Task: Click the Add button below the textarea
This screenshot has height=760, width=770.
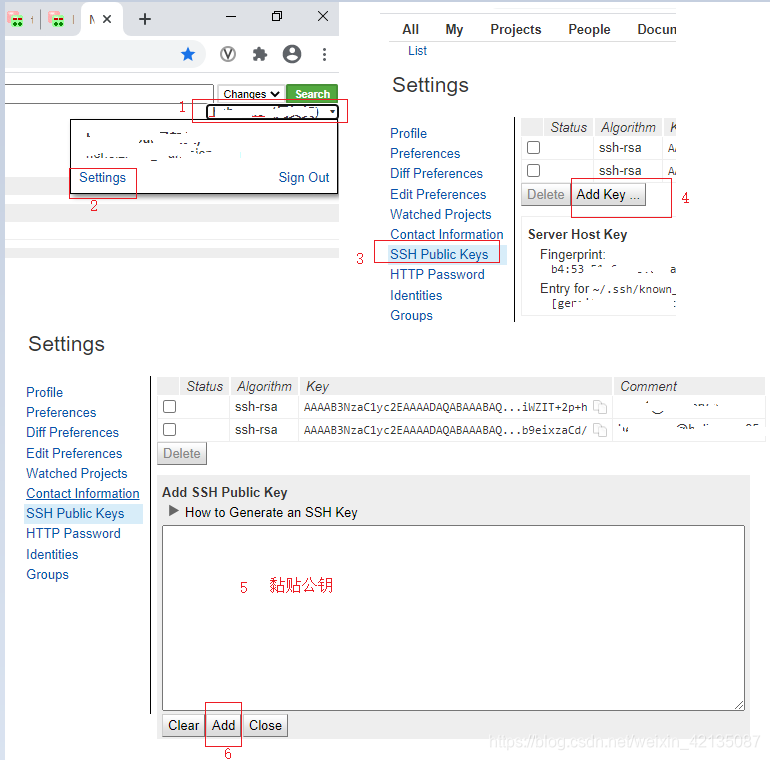Action: click(223, 725)
